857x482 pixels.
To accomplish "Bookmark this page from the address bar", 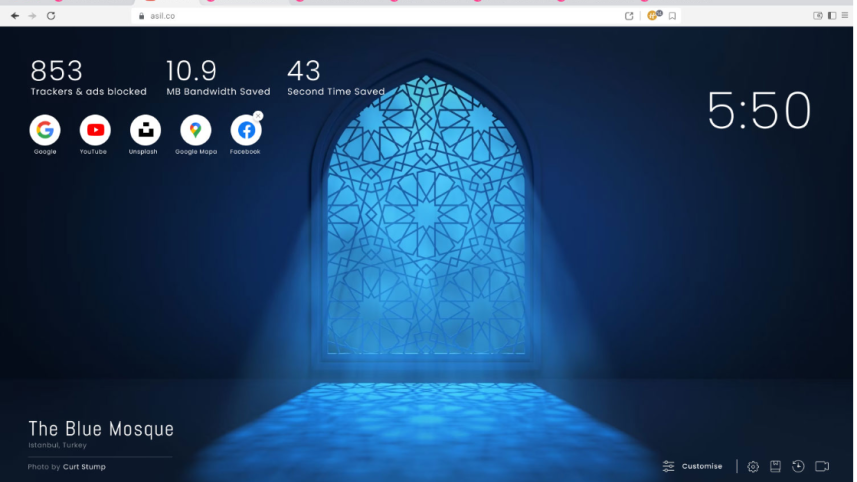I will (x=673, y=16).
